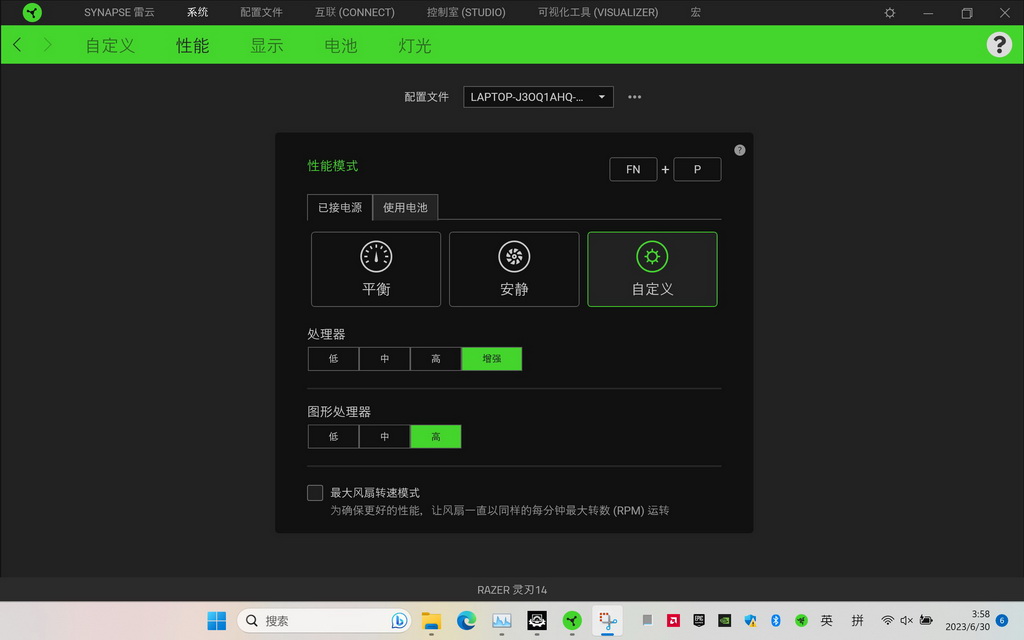Open Windows Security tray icon

[750, 620]
